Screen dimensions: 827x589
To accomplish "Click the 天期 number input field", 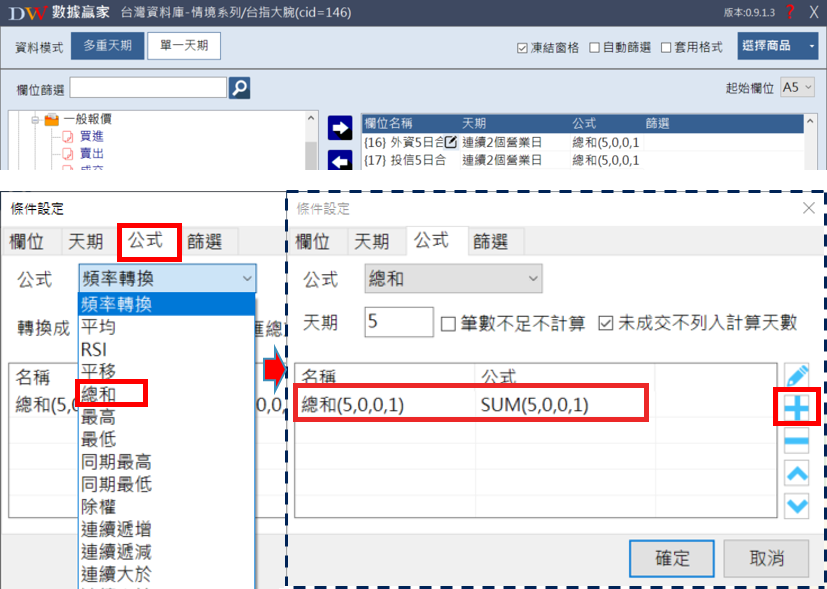I will tap(399, 323).
